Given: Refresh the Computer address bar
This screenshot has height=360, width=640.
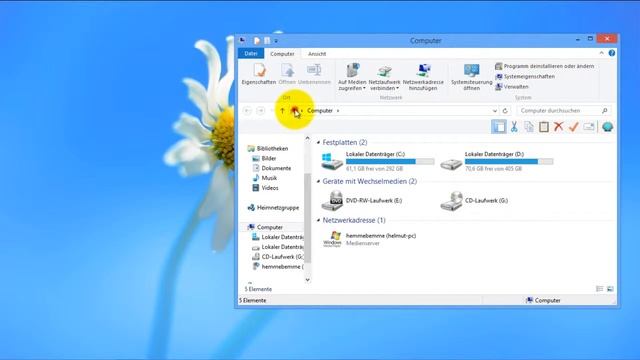Looking at the screenshot, I should pos(505,111).
